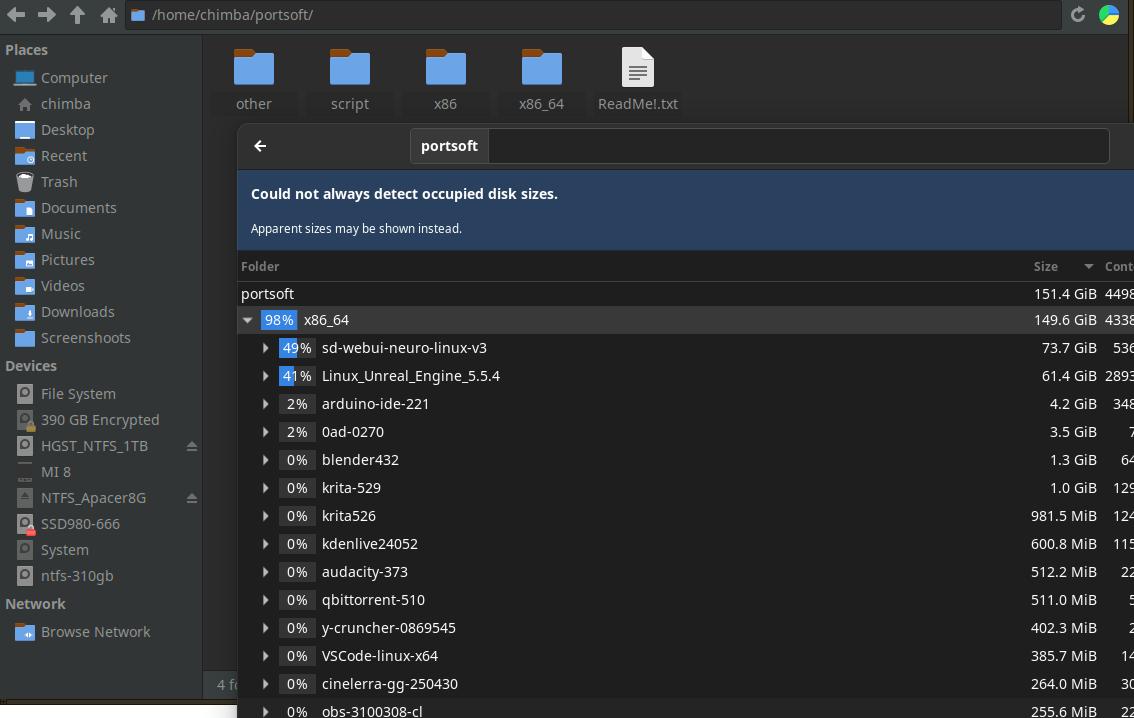Collapse the x86_64 tree row

[247, 320]
